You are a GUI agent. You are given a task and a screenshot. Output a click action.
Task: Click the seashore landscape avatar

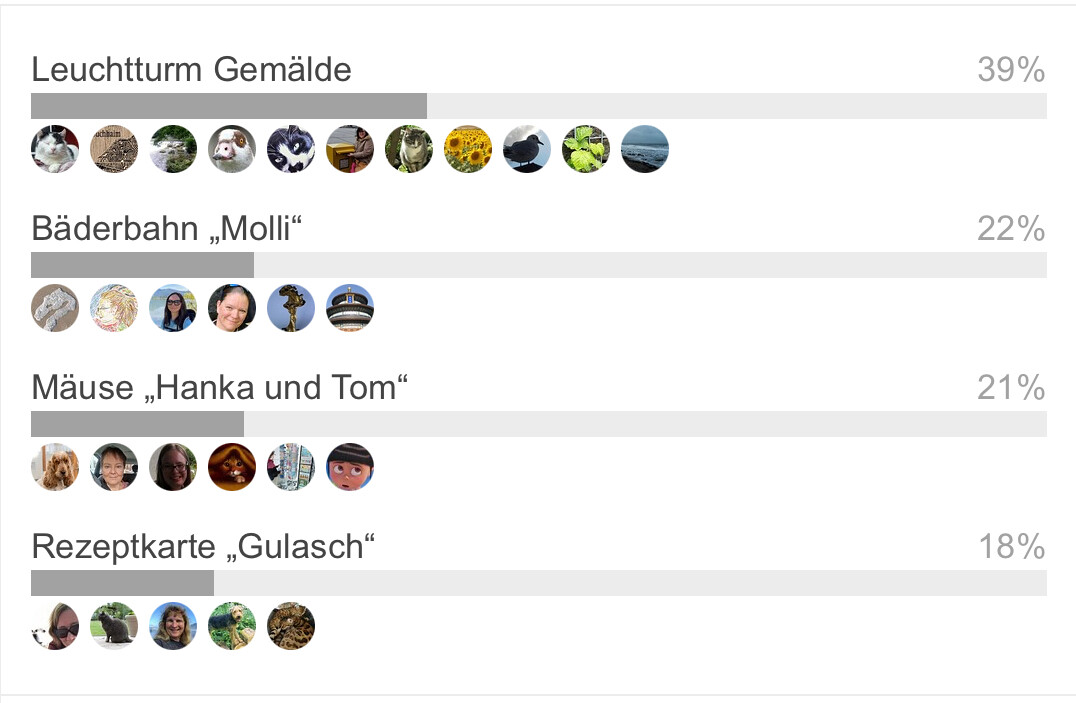645,149
